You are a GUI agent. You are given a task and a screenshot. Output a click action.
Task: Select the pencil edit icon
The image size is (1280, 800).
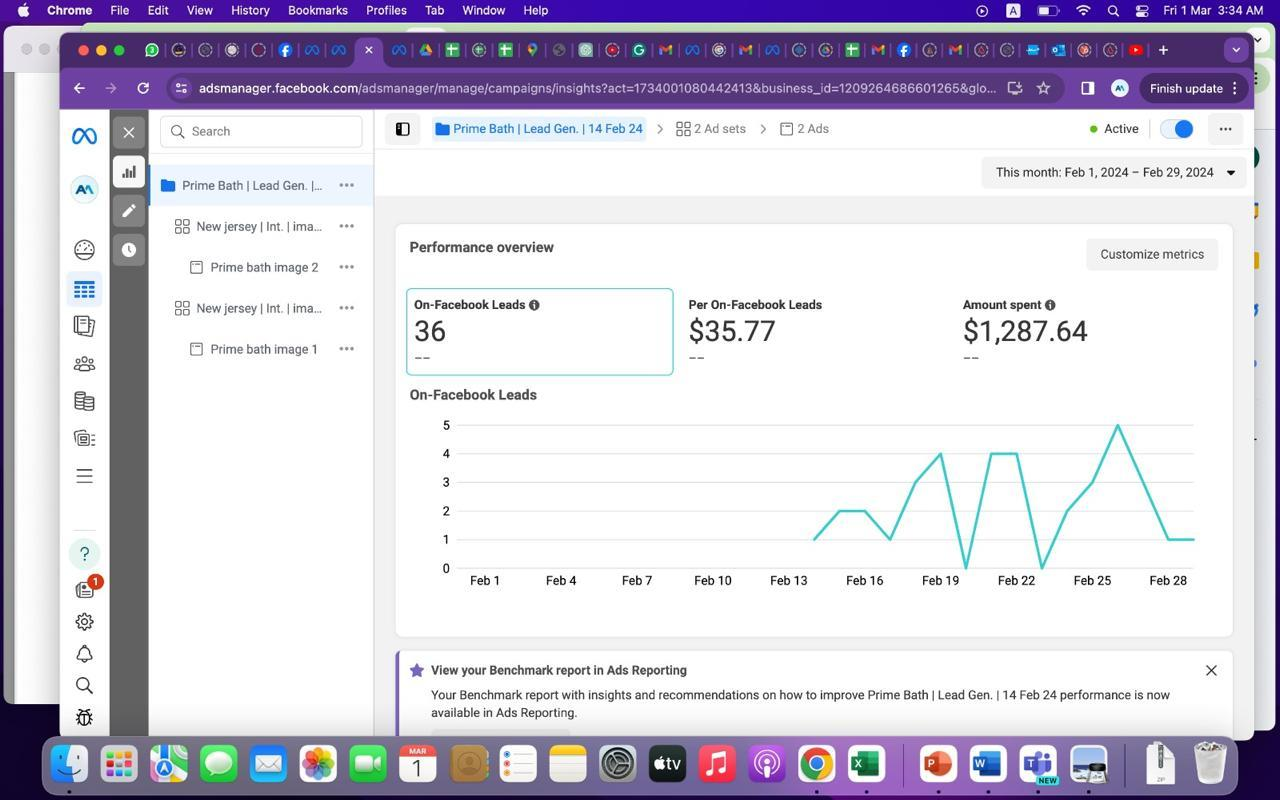coord(129,211)
